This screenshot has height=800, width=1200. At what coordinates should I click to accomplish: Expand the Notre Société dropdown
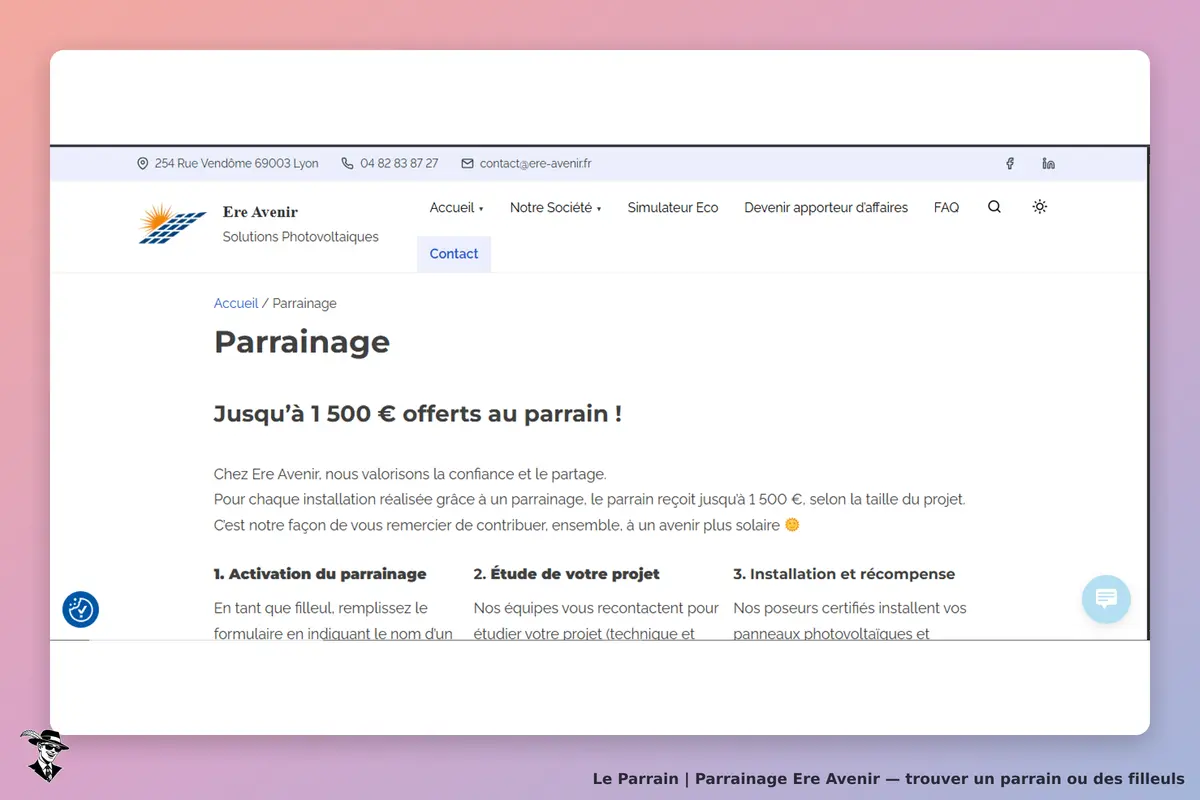tap(555, 208)
